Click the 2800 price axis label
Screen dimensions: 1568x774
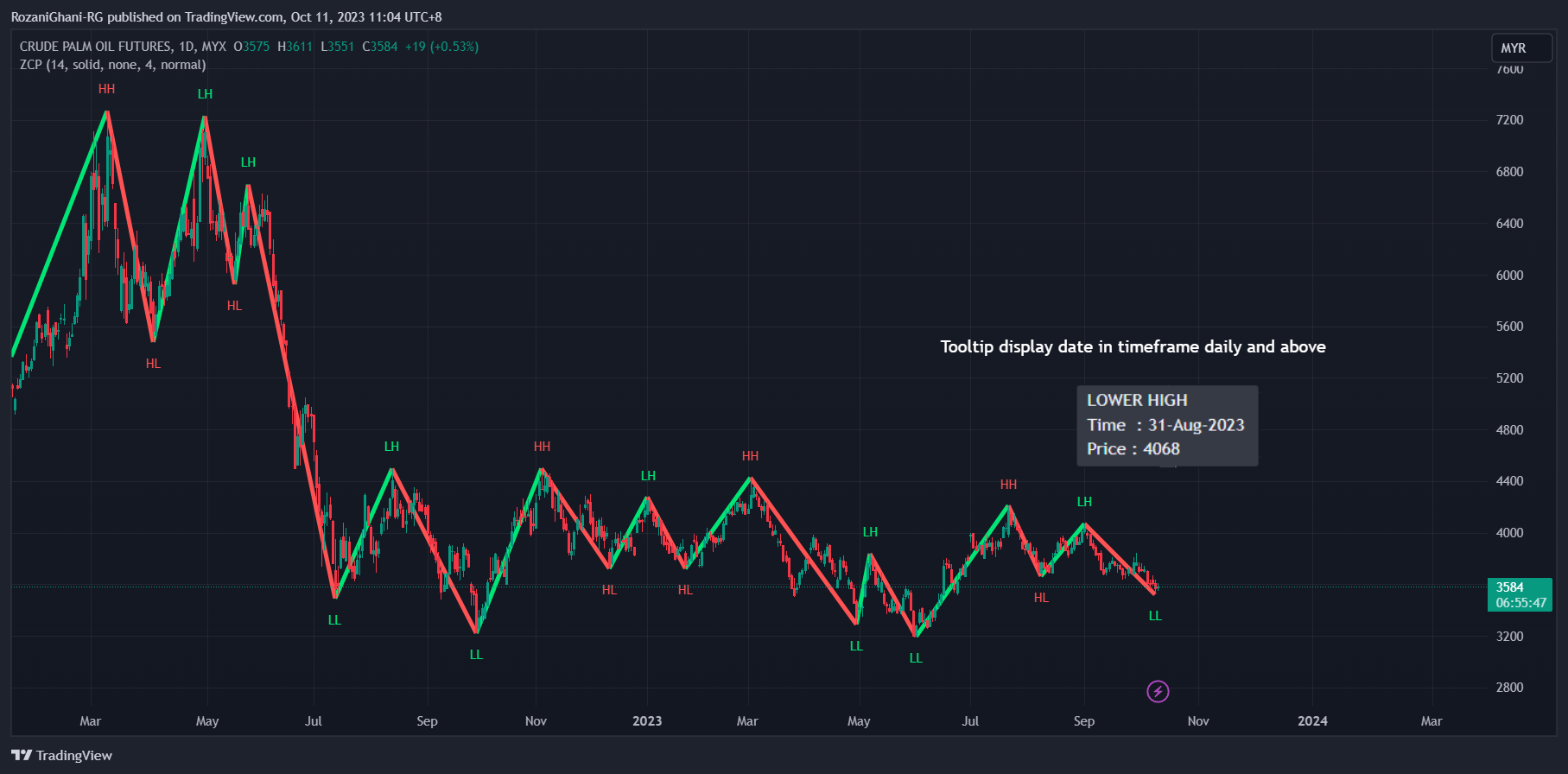point(1509,688)
